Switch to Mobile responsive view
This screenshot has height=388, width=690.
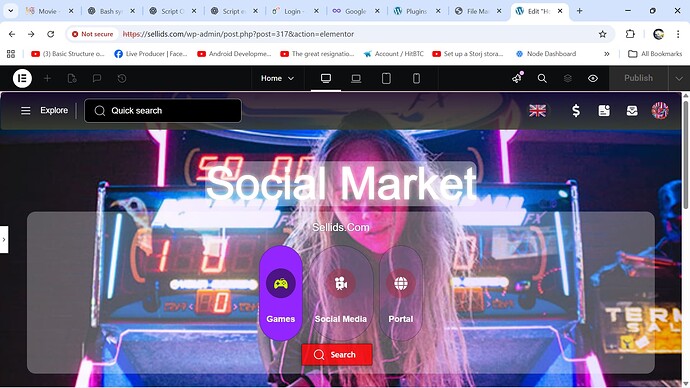(416, 78)
